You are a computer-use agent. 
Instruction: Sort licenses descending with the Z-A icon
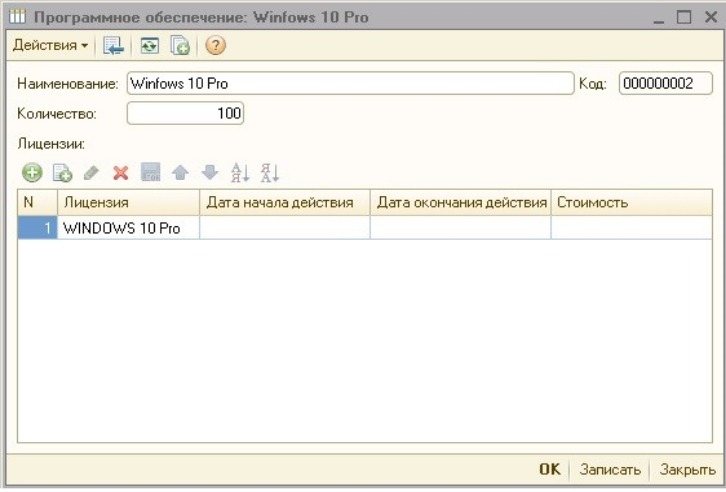click(269, 173)
